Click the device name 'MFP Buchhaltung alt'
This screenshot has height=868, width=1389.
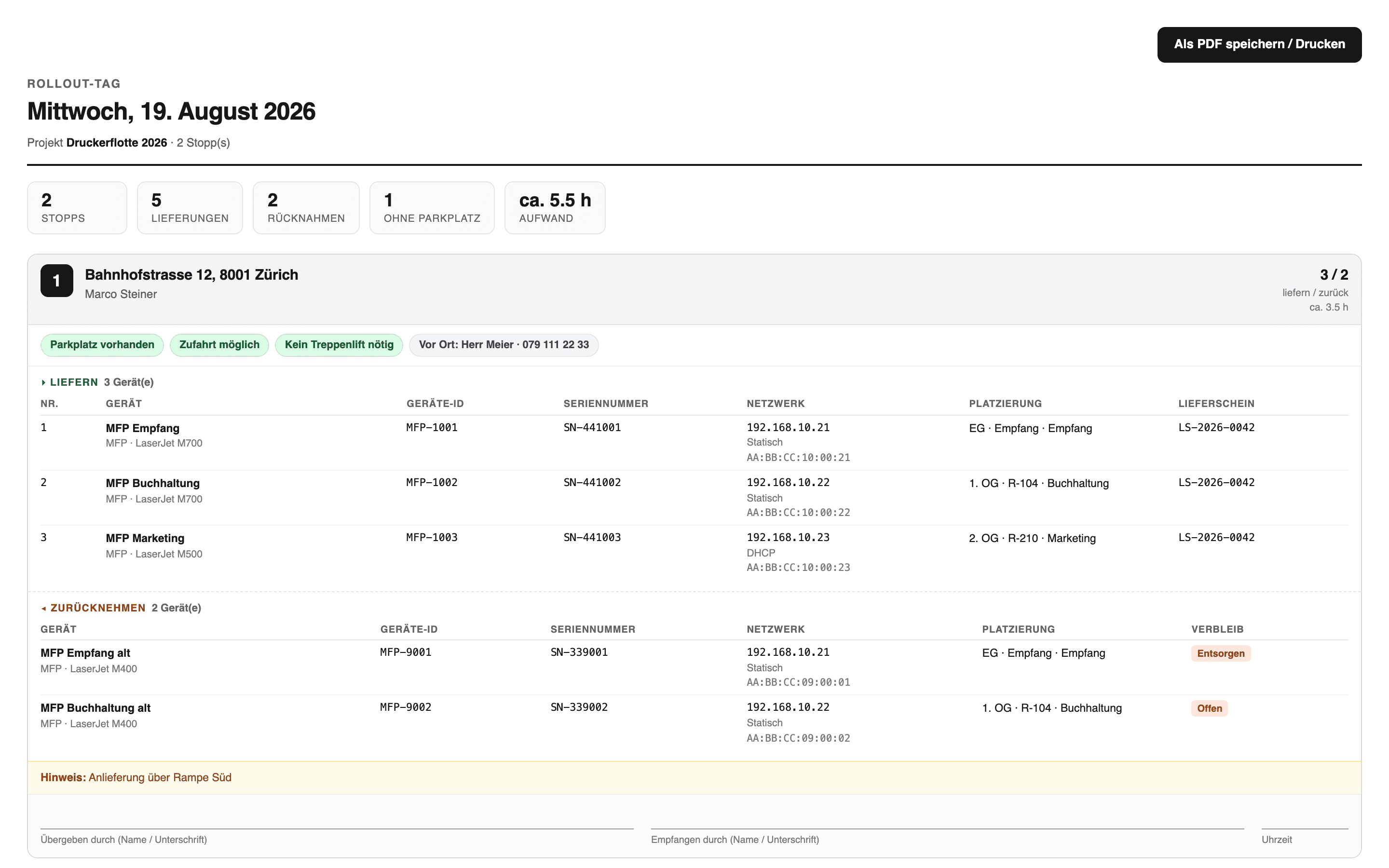click(95, 708)
